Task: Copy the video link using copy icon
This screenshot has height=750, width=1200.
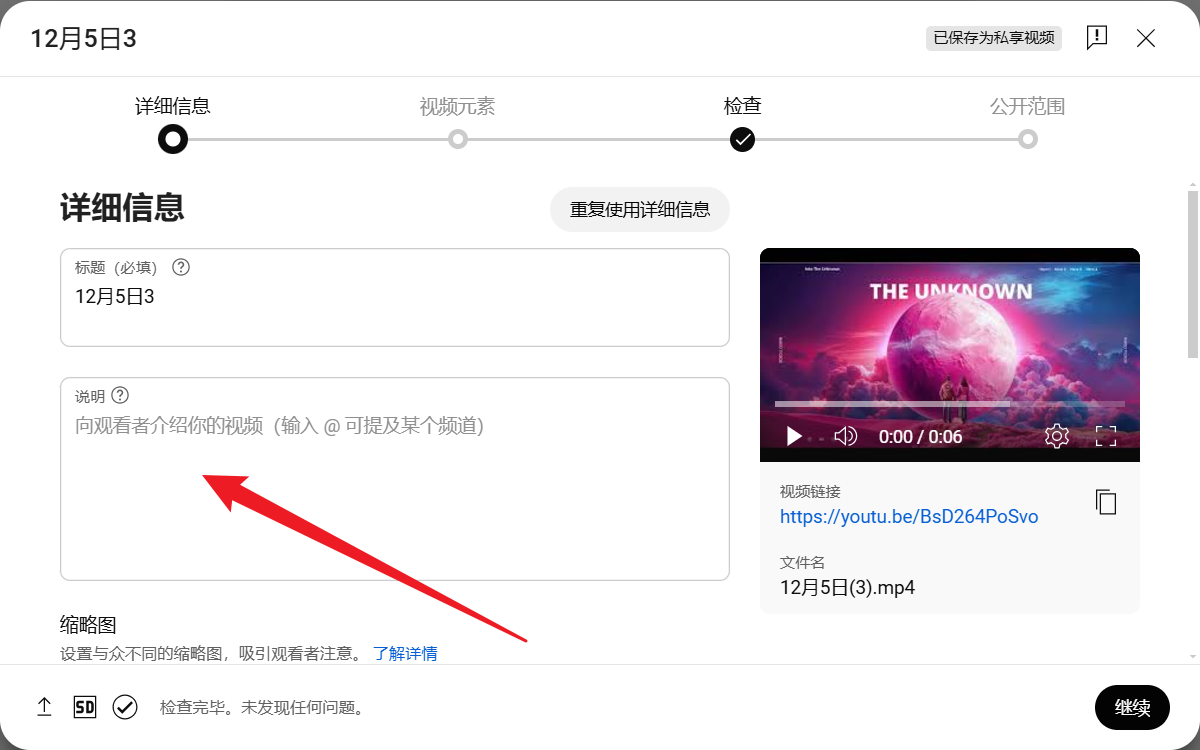Action: coord(1105,503)
